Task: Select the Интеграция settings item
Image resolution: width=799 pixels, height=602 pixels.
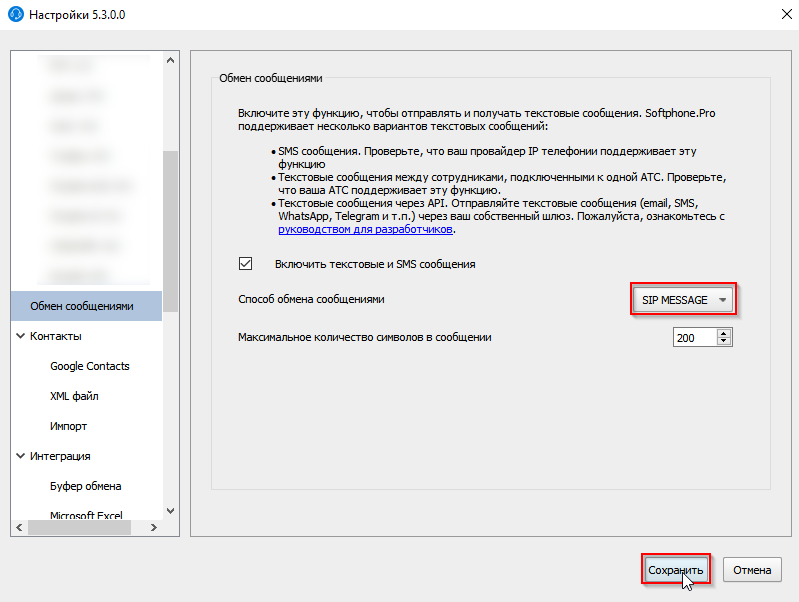Action: 60,456
